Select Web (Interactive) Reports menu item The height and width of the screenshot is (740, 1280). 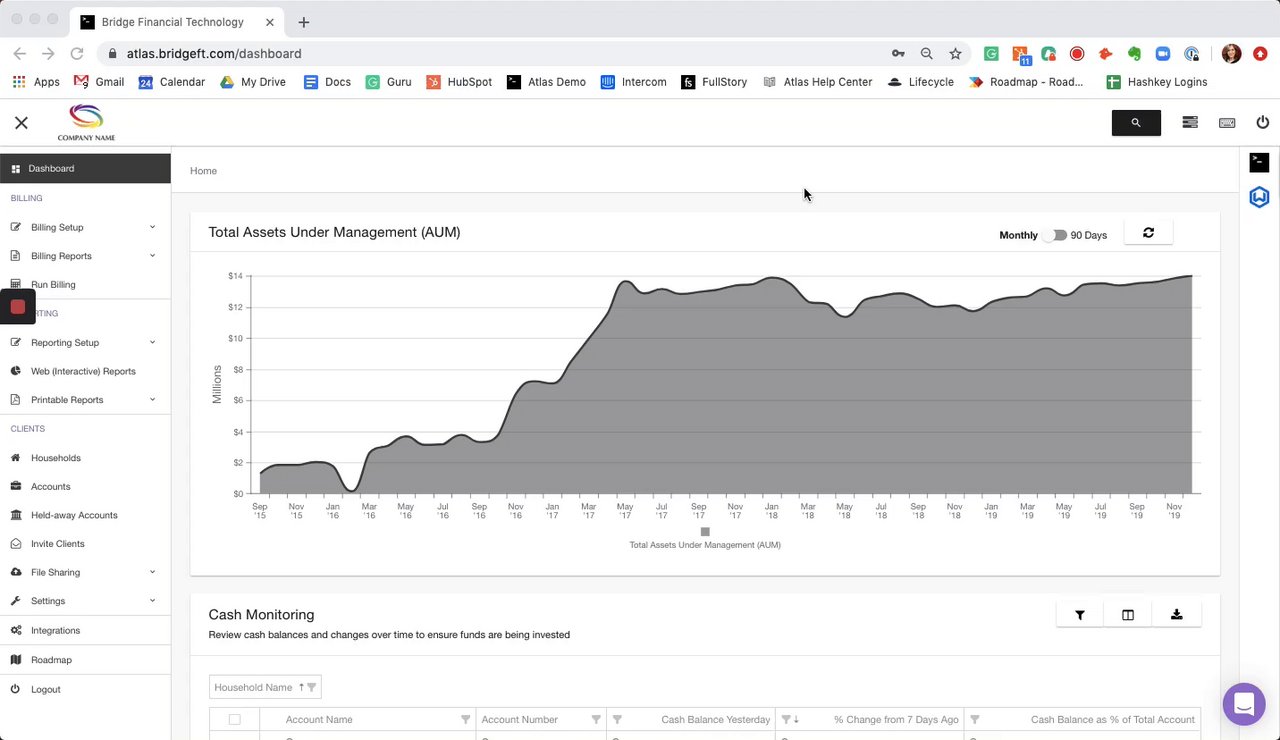point(83,371)
